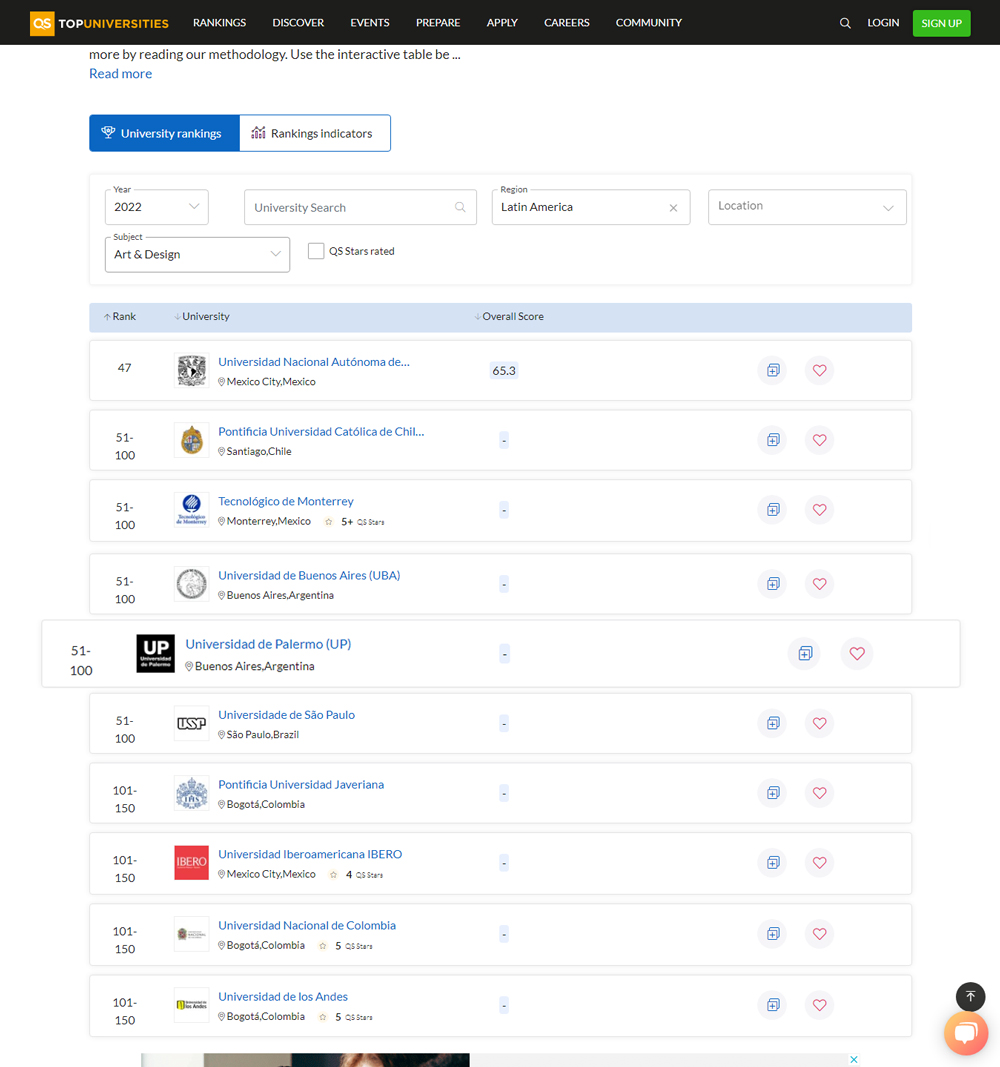Open the DISCOVER menu
This screenshot has width=1000, height=1067.
[x=298, y=22]
